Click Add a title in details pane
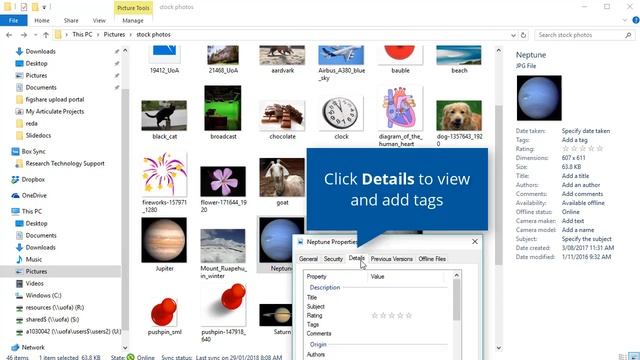The width and height of the screenshot is (640, 360). [x=575, y=176]
